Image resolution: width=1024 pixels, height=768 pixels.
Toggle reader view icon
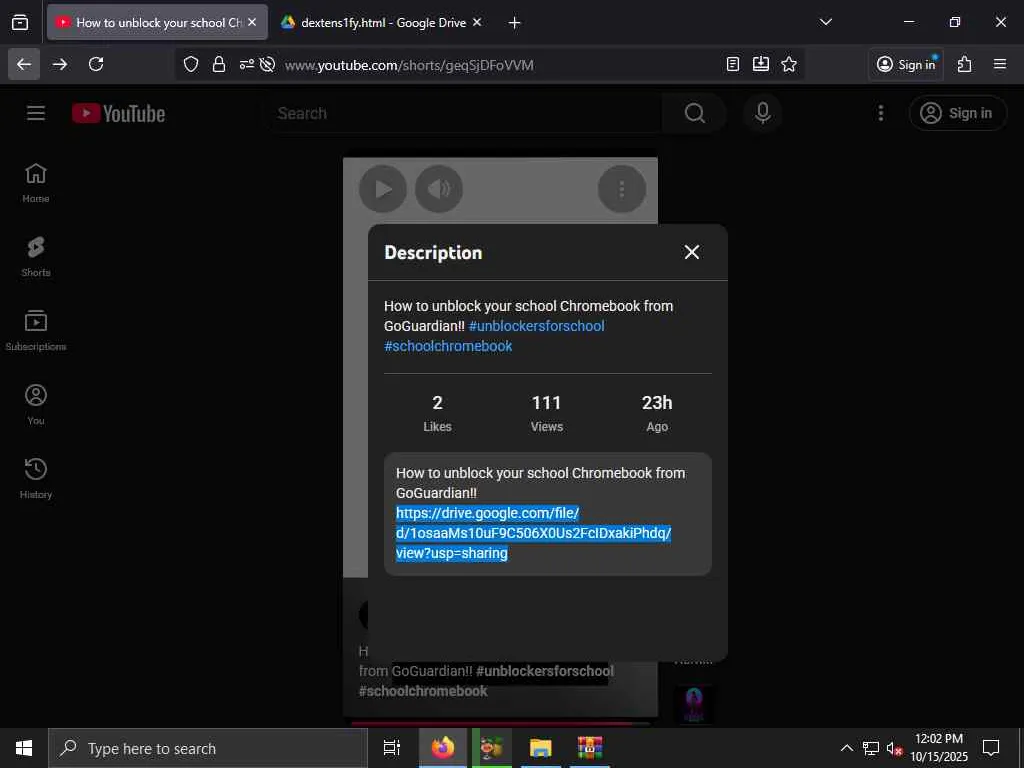tap(733, 64)
